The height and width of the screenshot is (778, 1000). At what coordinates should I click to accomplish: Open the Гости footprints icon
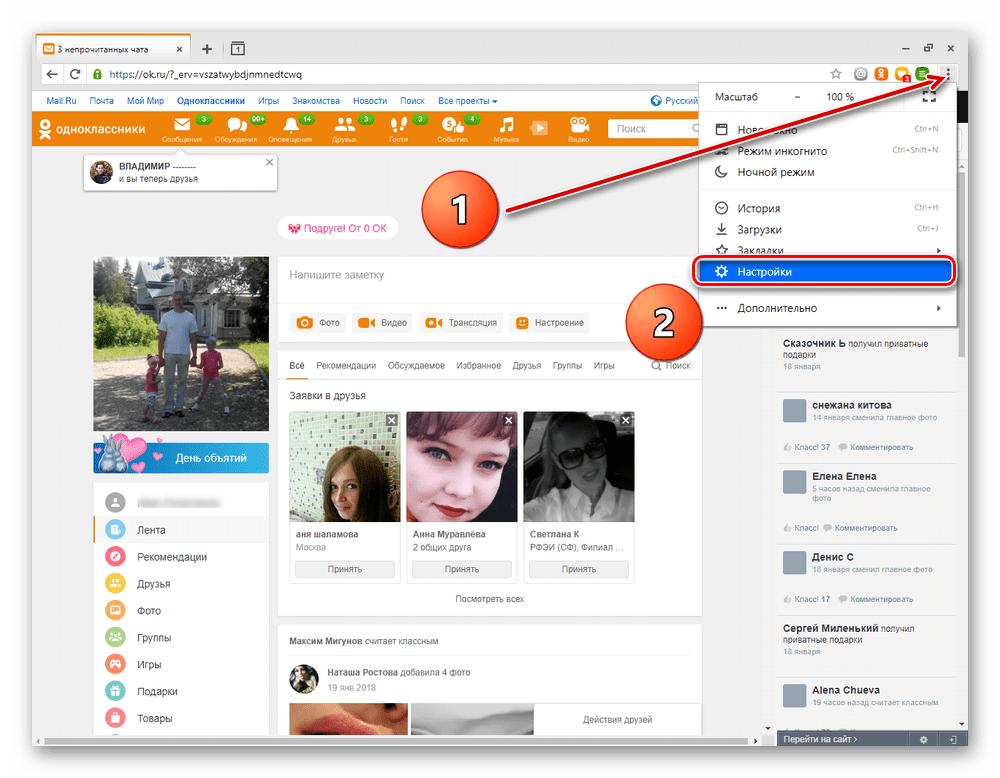tap(398, 127)
